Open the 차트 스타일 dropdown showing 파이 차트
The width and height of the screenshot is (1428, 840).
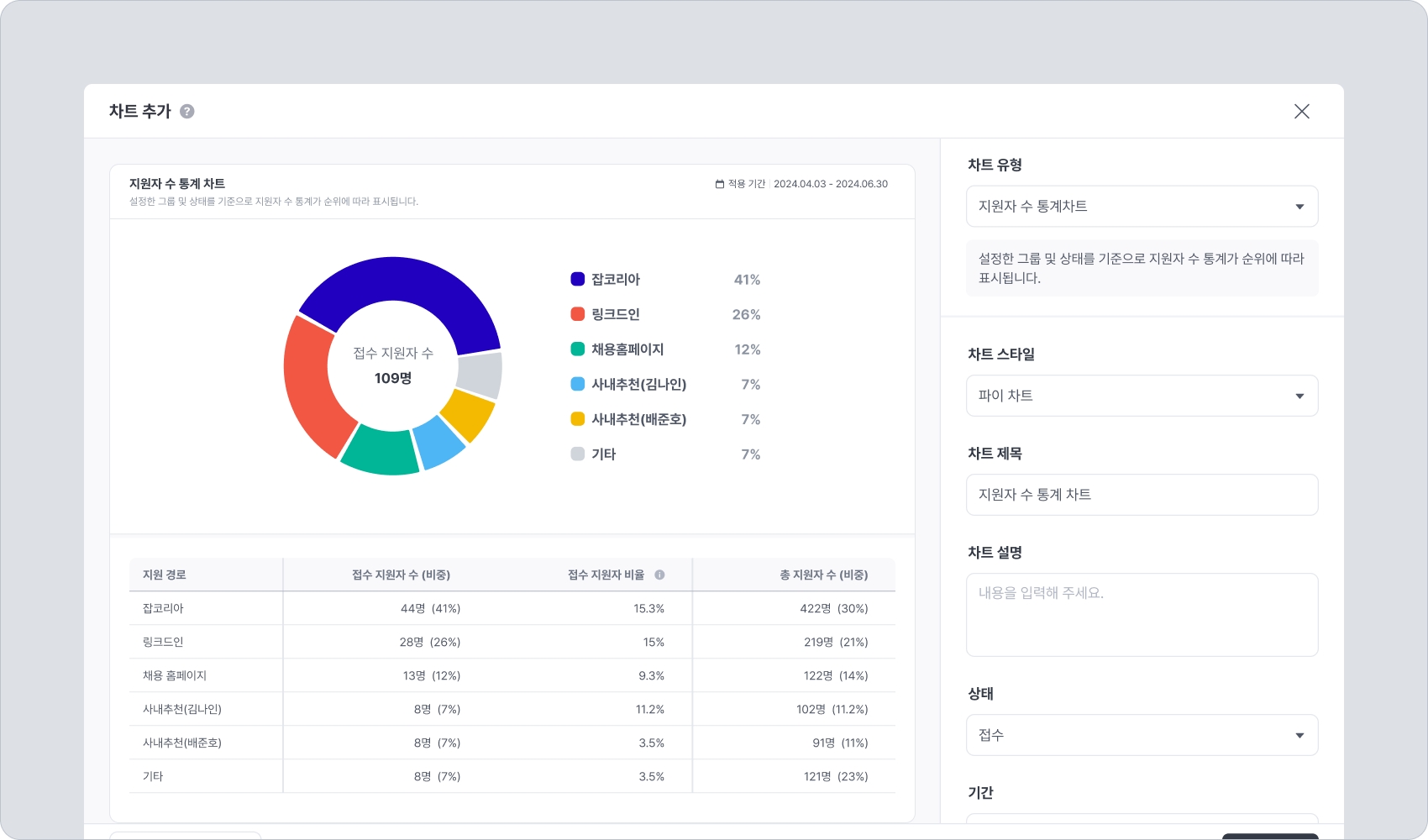[1142, 396]
